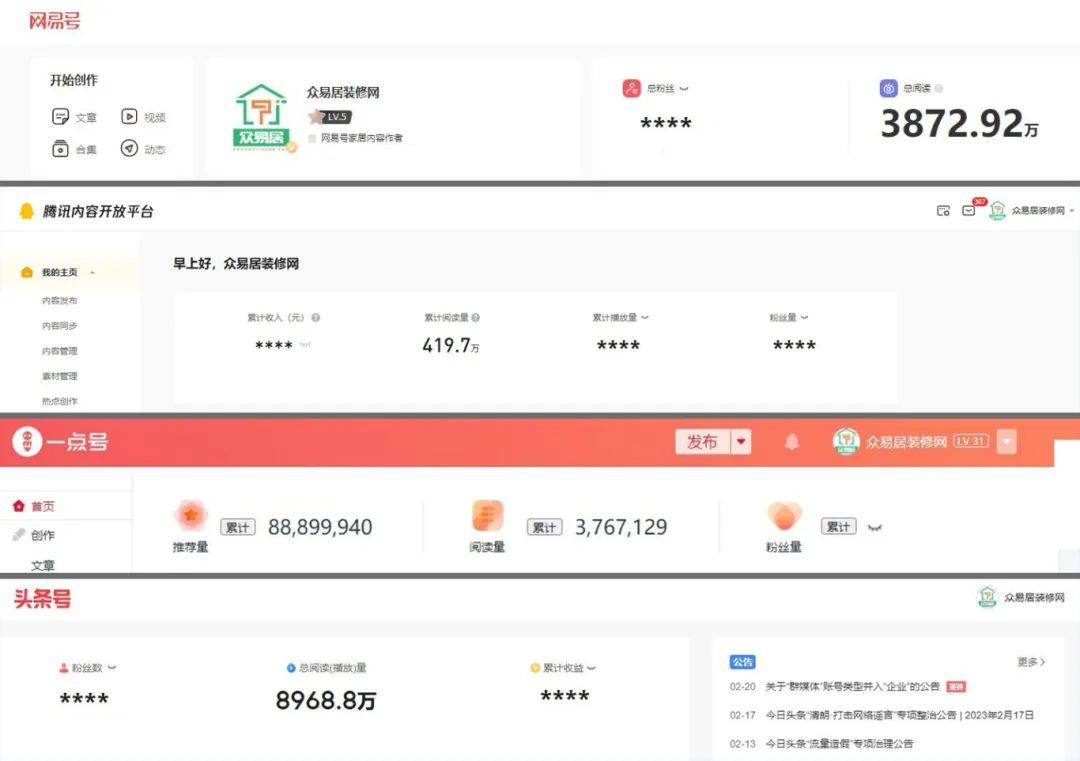Screen dimensions: 1080x761
Task: Open 更多 announcements in 头条号
Action: pos(1031,662)
